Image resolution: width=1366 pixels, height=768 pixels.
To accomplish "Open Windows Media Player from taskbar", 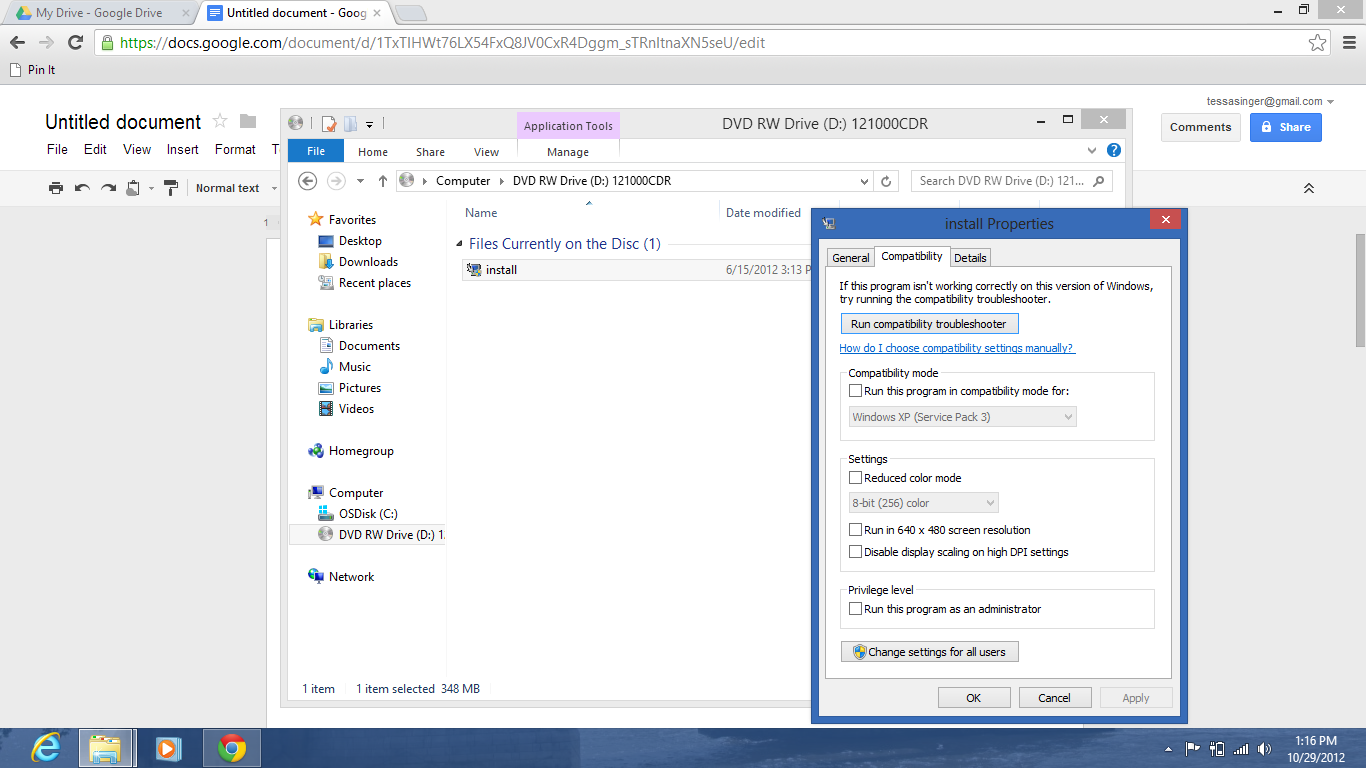I will click(x=168, y=748).
